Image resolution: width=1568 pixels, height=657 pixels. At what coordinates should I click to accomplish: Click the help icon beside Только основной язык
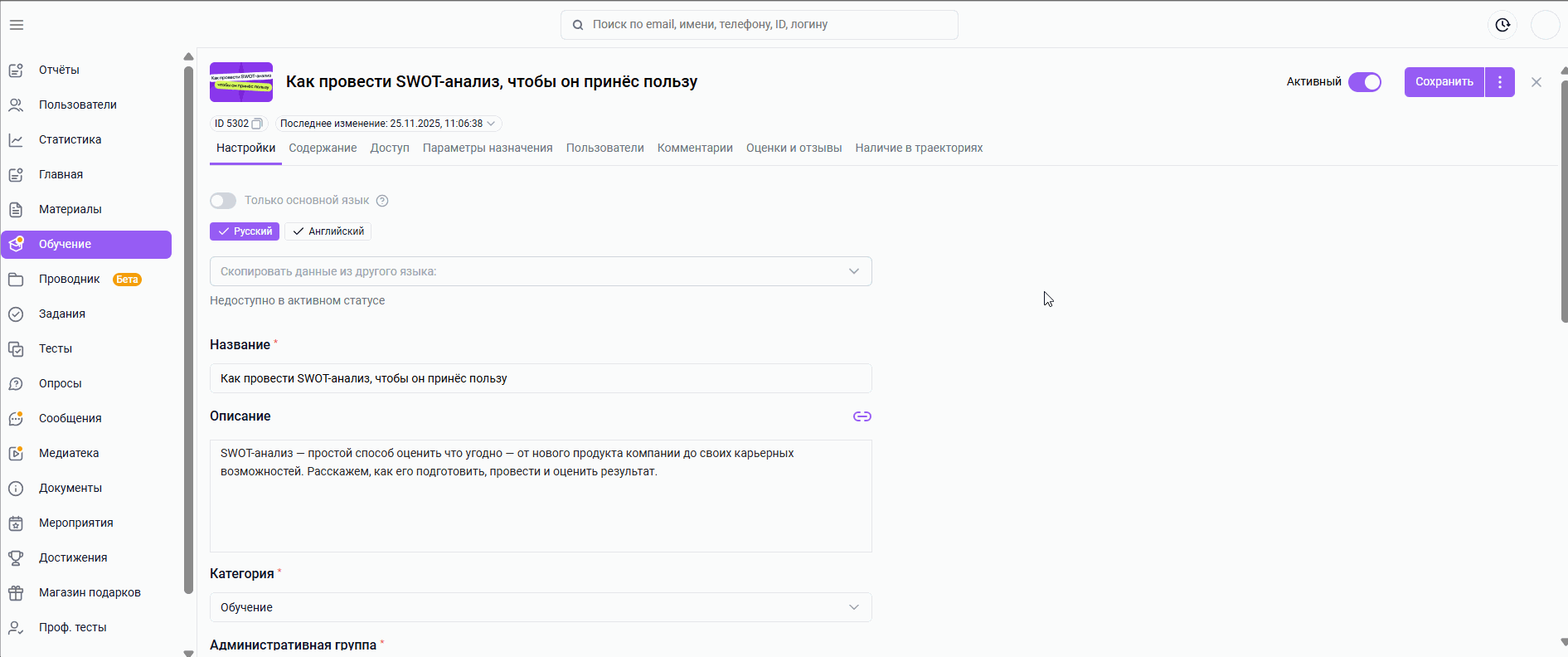382,201
